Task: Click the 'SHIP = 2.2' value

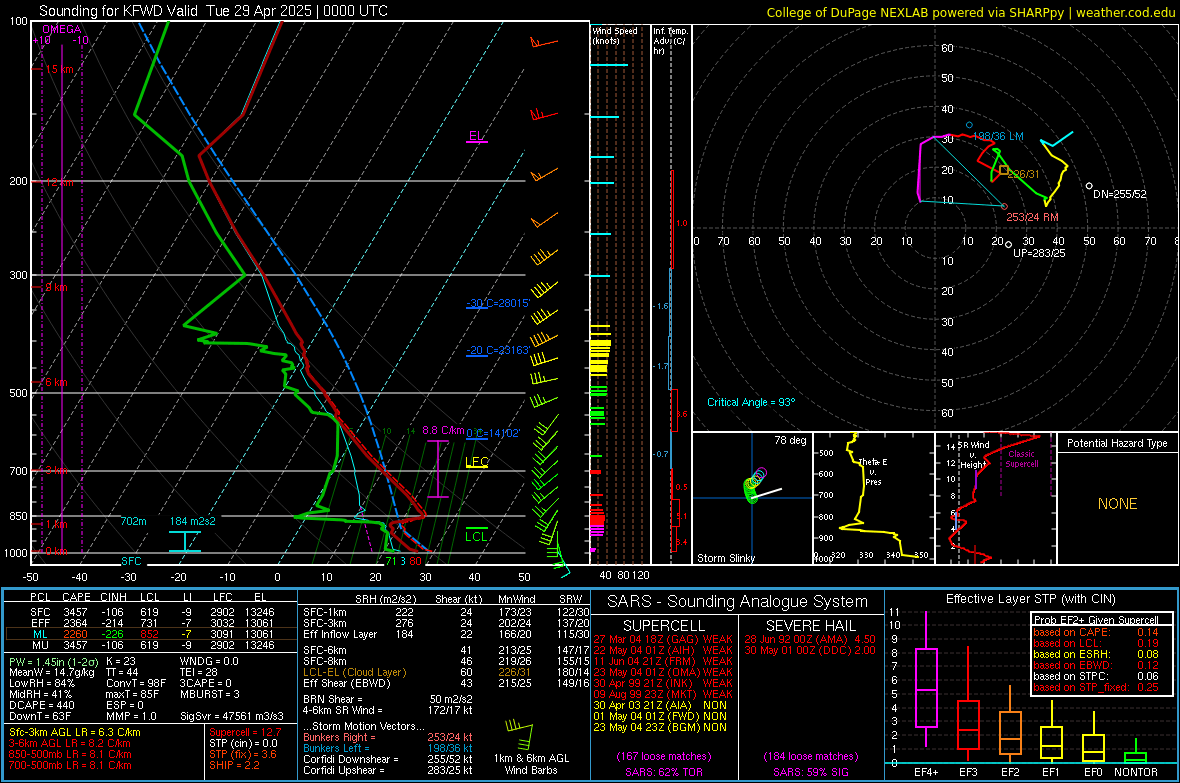Action: tap(234, 765)
